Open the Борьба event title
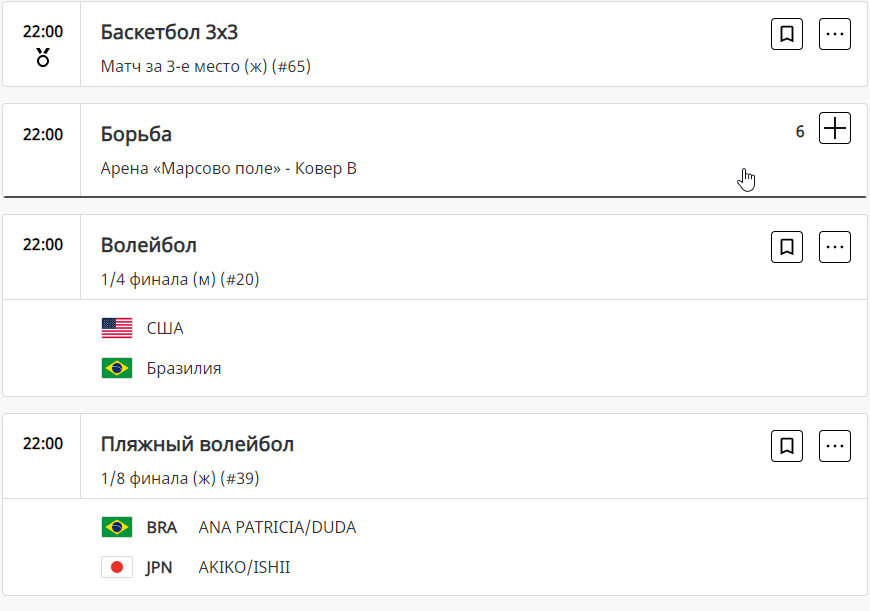870x611 pixels. 137,134
